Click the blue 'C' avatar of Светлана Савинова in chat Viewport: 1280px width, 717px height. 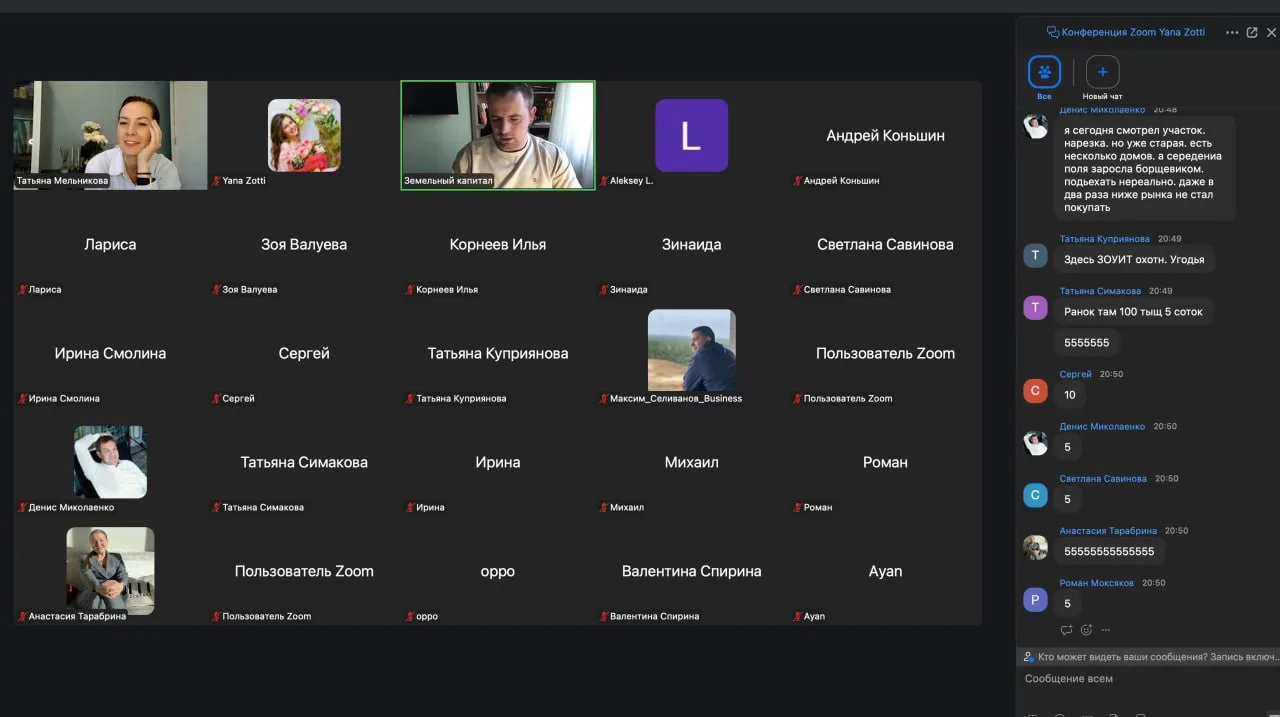coord(1035,495)
